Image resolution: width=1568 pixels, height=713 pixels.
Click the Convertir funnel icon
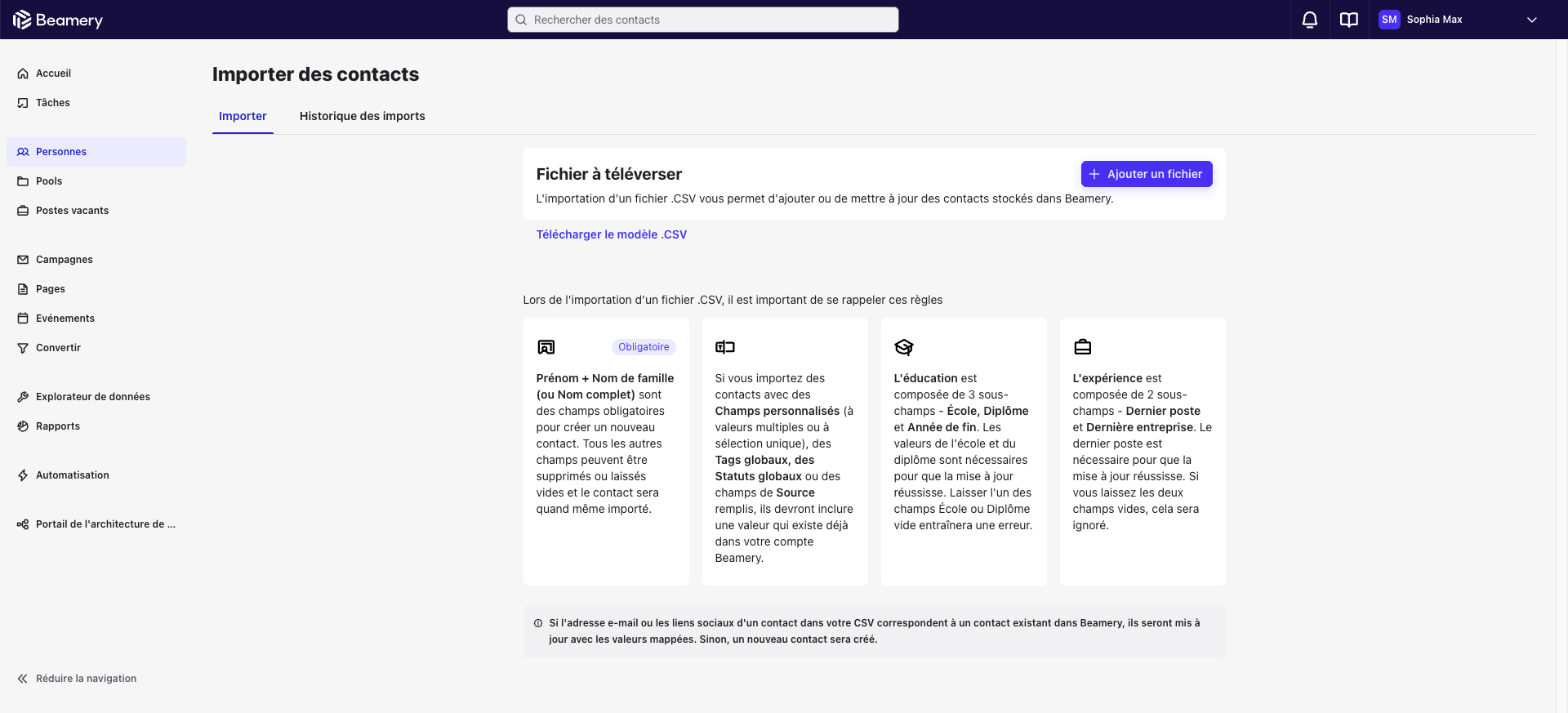(x=23, y=347)
